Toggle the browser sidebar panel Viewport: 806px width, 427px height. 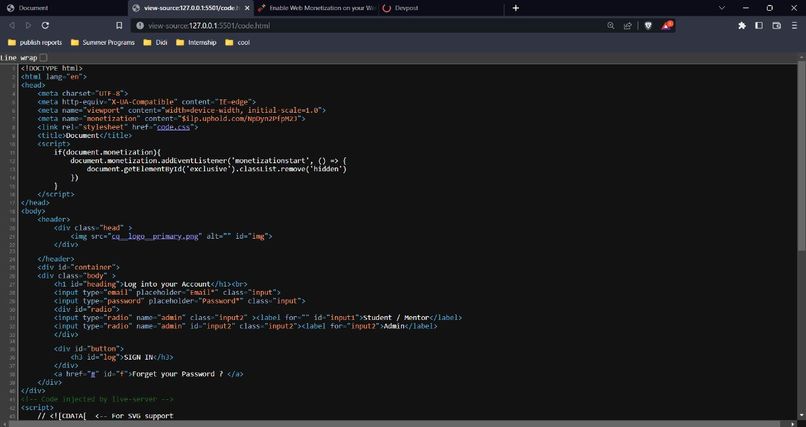759,25
